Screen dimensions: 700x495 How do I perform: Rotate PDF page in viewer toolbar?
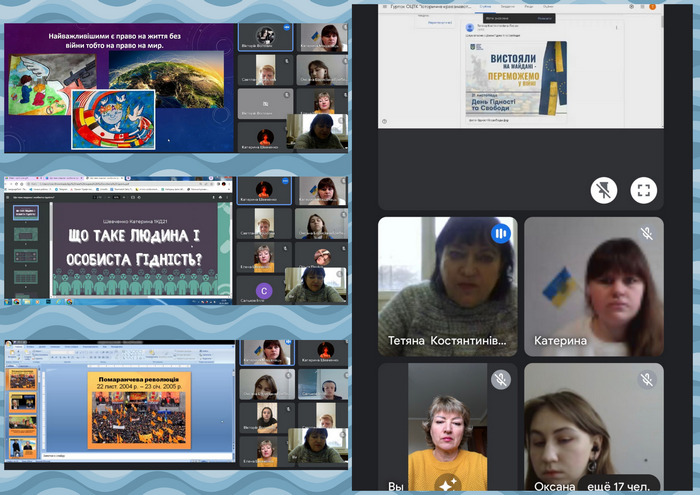139,197
